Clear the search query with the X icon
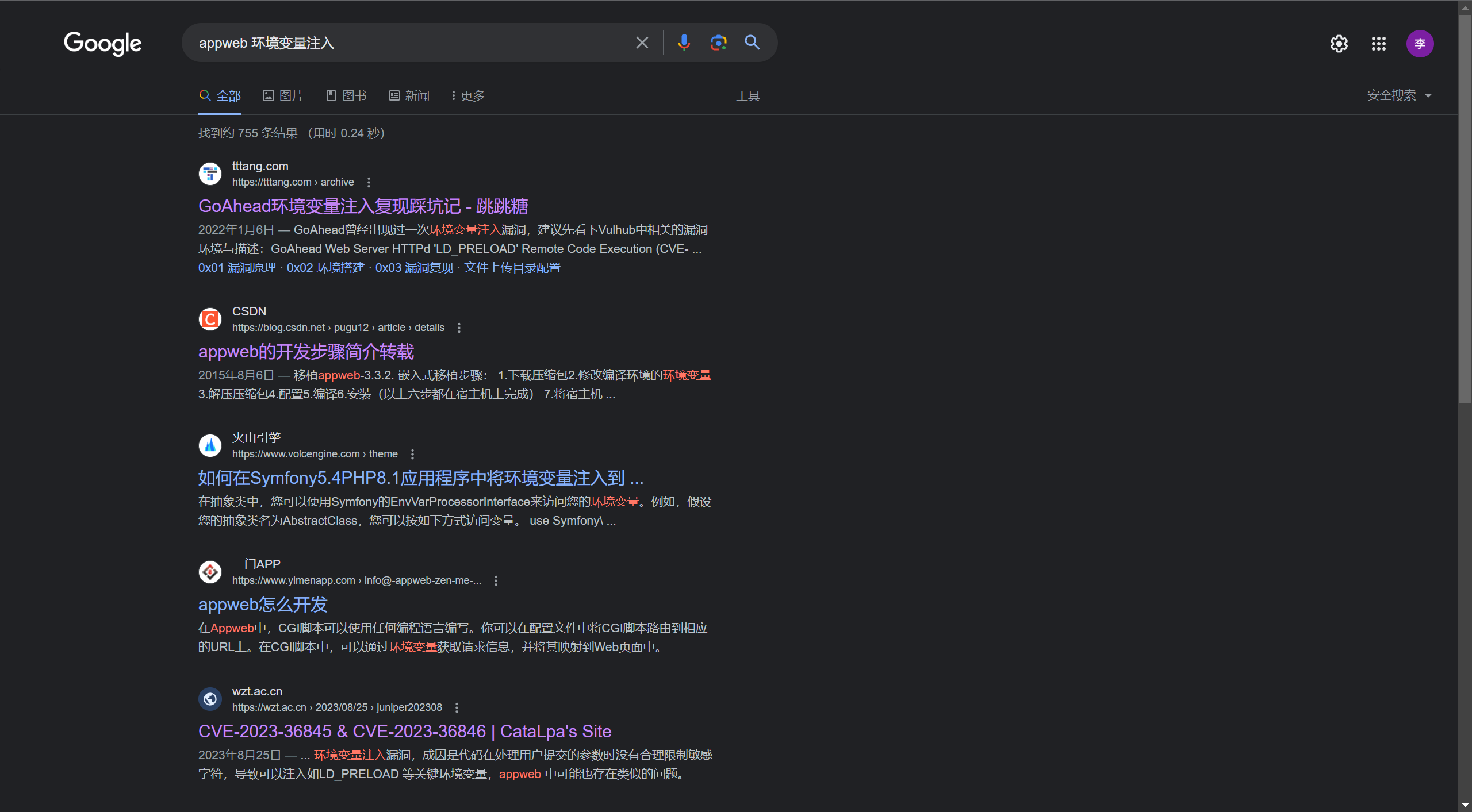 [642, 43]
